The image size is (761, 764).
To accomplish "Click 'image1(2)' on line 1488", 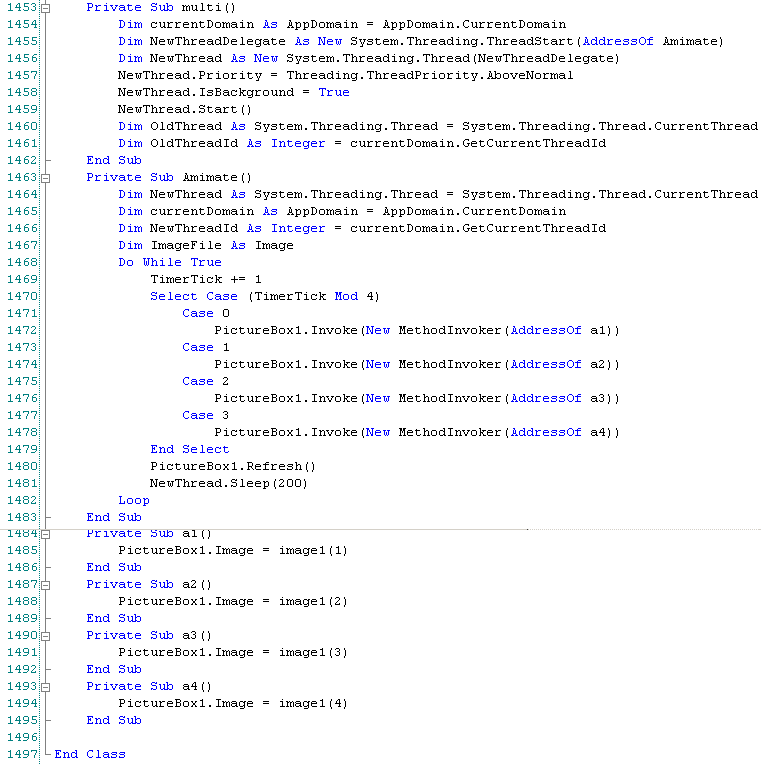I will pos(313,602).
